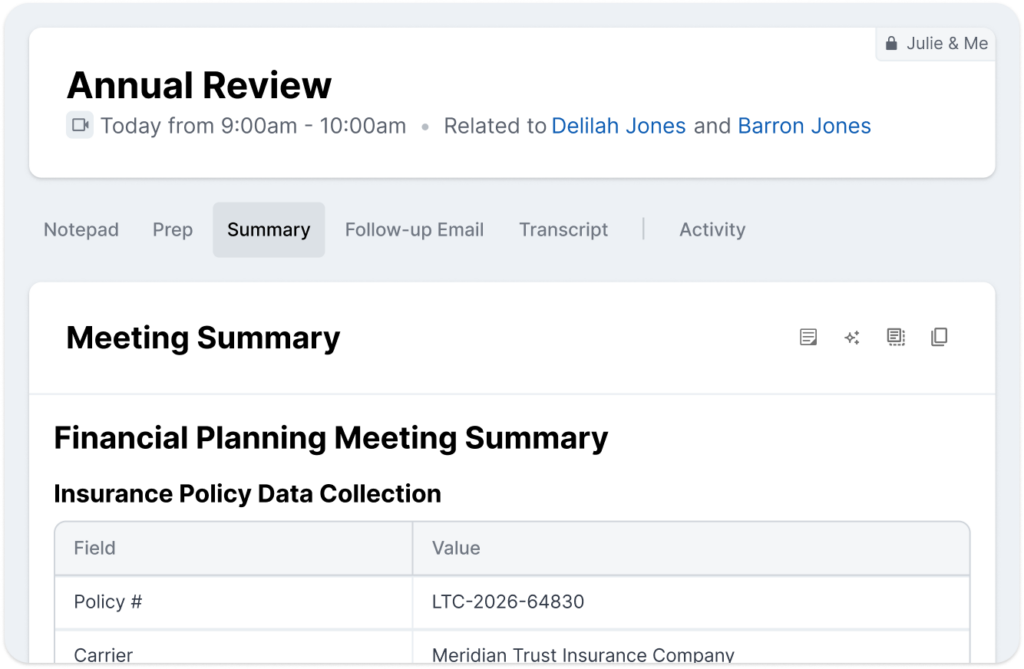Click the Field column header

[234, 548]
